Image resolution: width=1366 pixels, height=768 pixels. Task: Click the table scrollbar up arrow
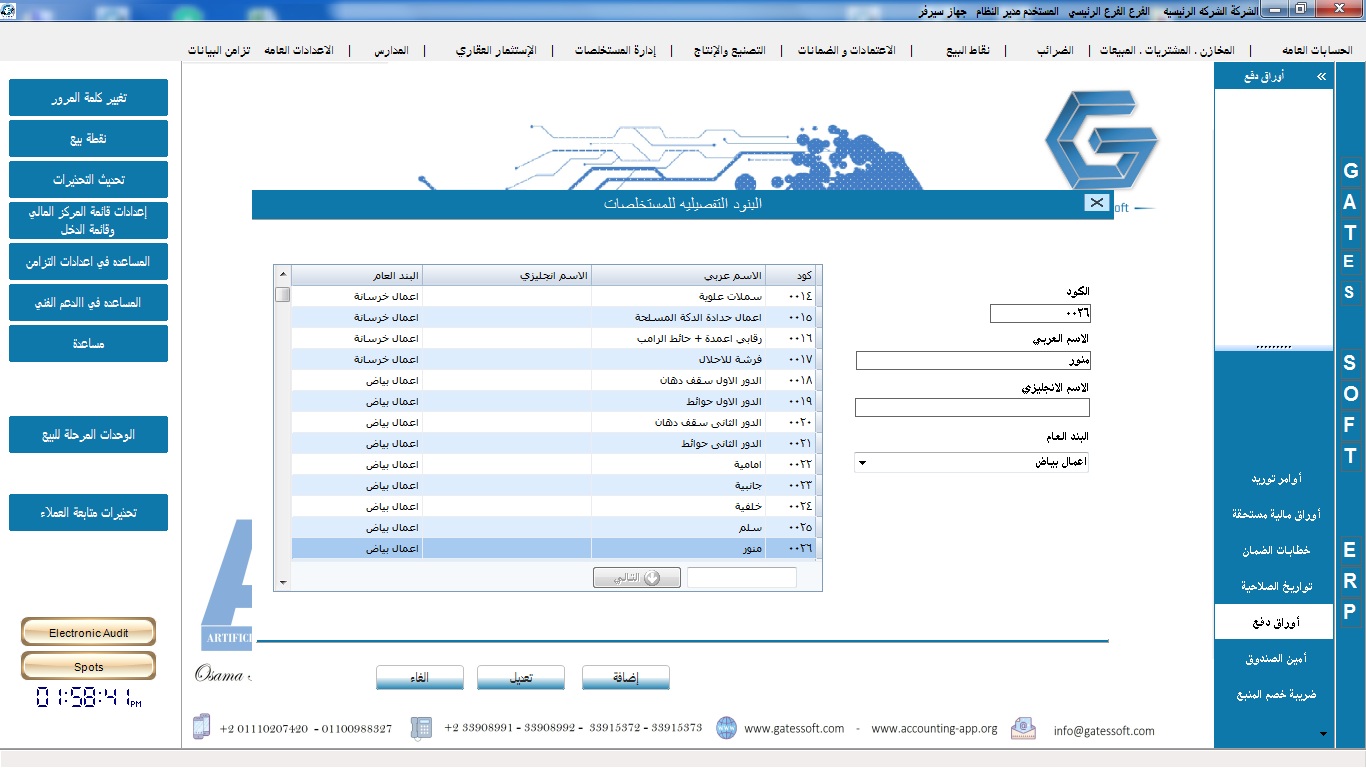click(x=283, y=275)
